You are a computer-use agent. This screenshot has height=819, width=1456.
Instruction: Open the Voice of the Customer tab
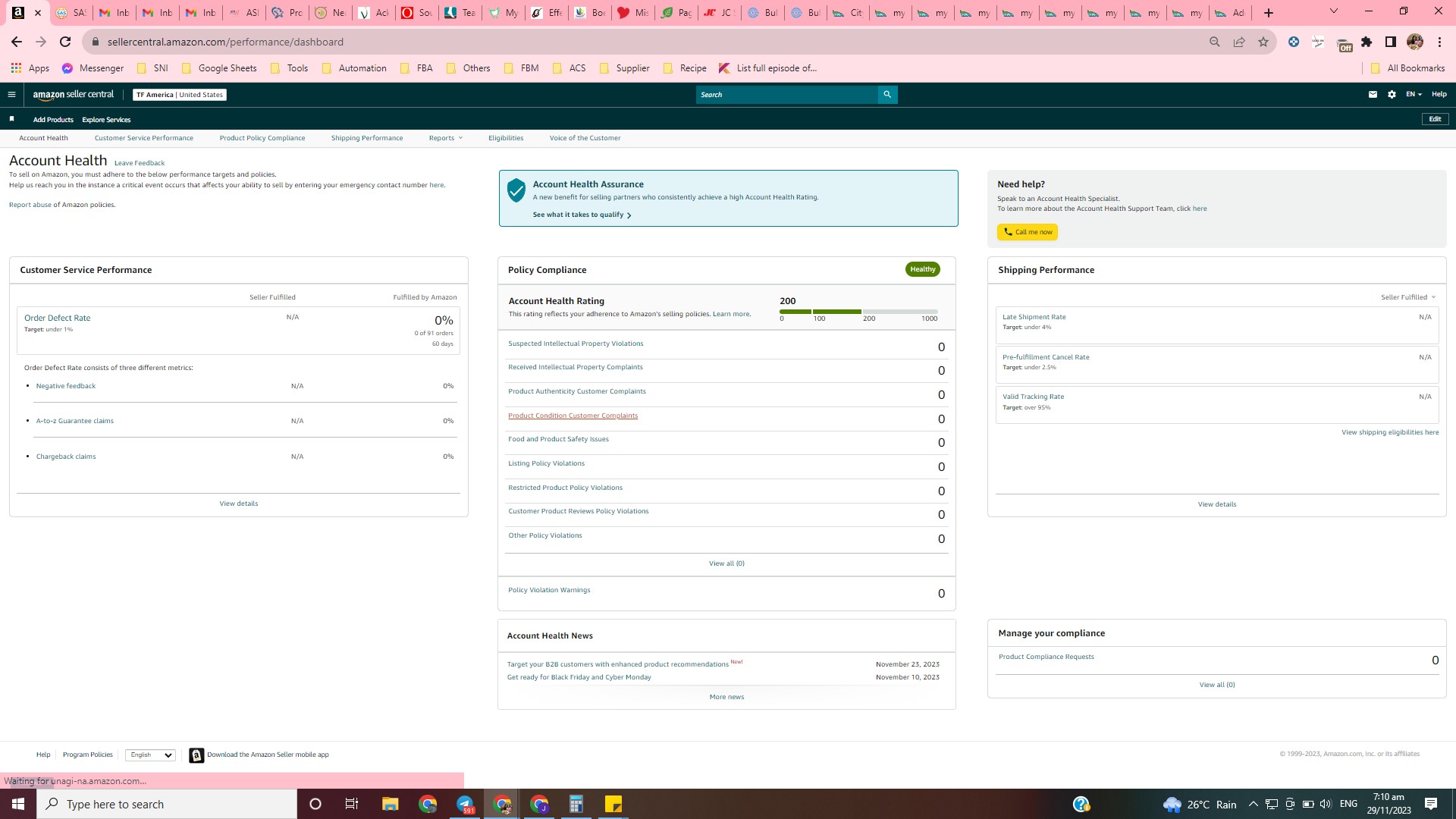(x=585, y=138)
